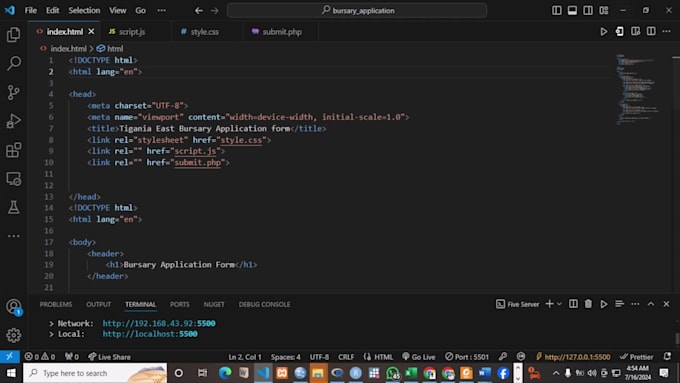Show hidden system tray icons chevron

[x=556, y=373]
